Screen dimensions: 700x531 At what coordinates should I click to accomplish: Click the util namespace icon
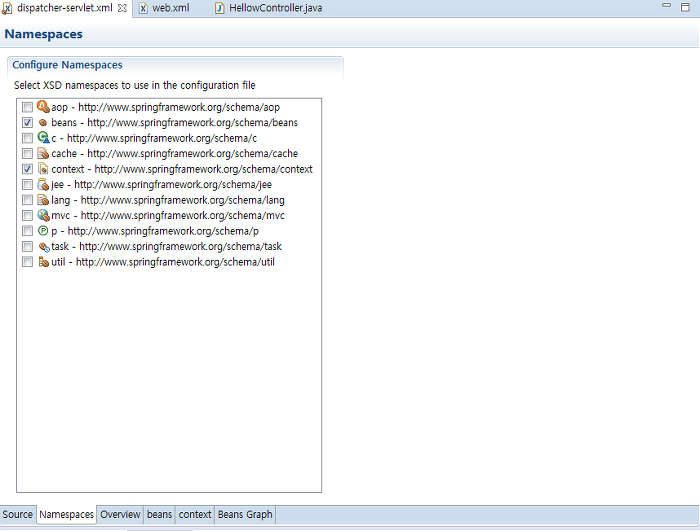pos(43,262)
